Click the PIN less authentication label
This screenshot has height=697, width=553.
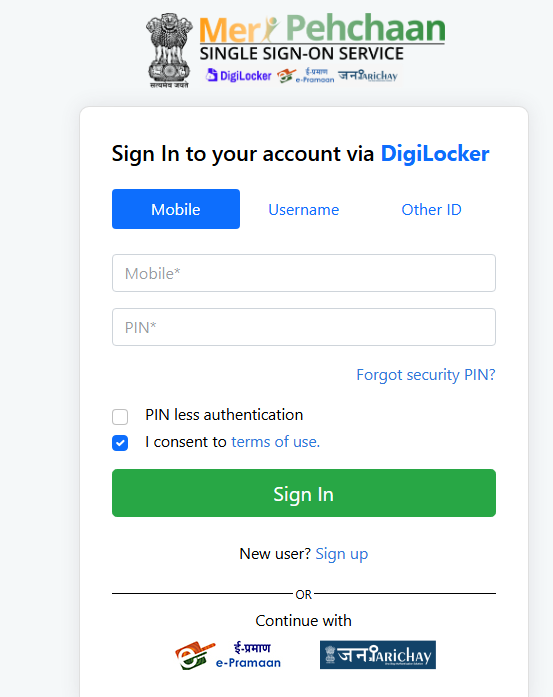224,415
